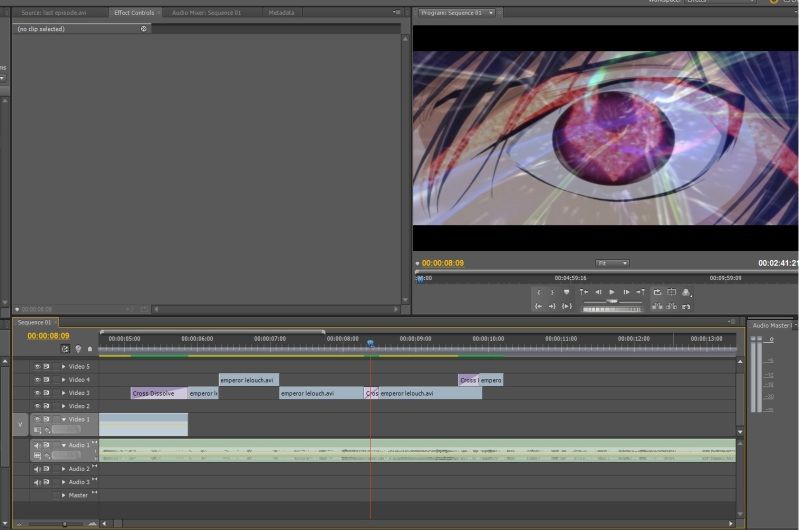The height and width of the screenshot is (530, 799).
Task: Step back one frame
Action: coord(598,292)
